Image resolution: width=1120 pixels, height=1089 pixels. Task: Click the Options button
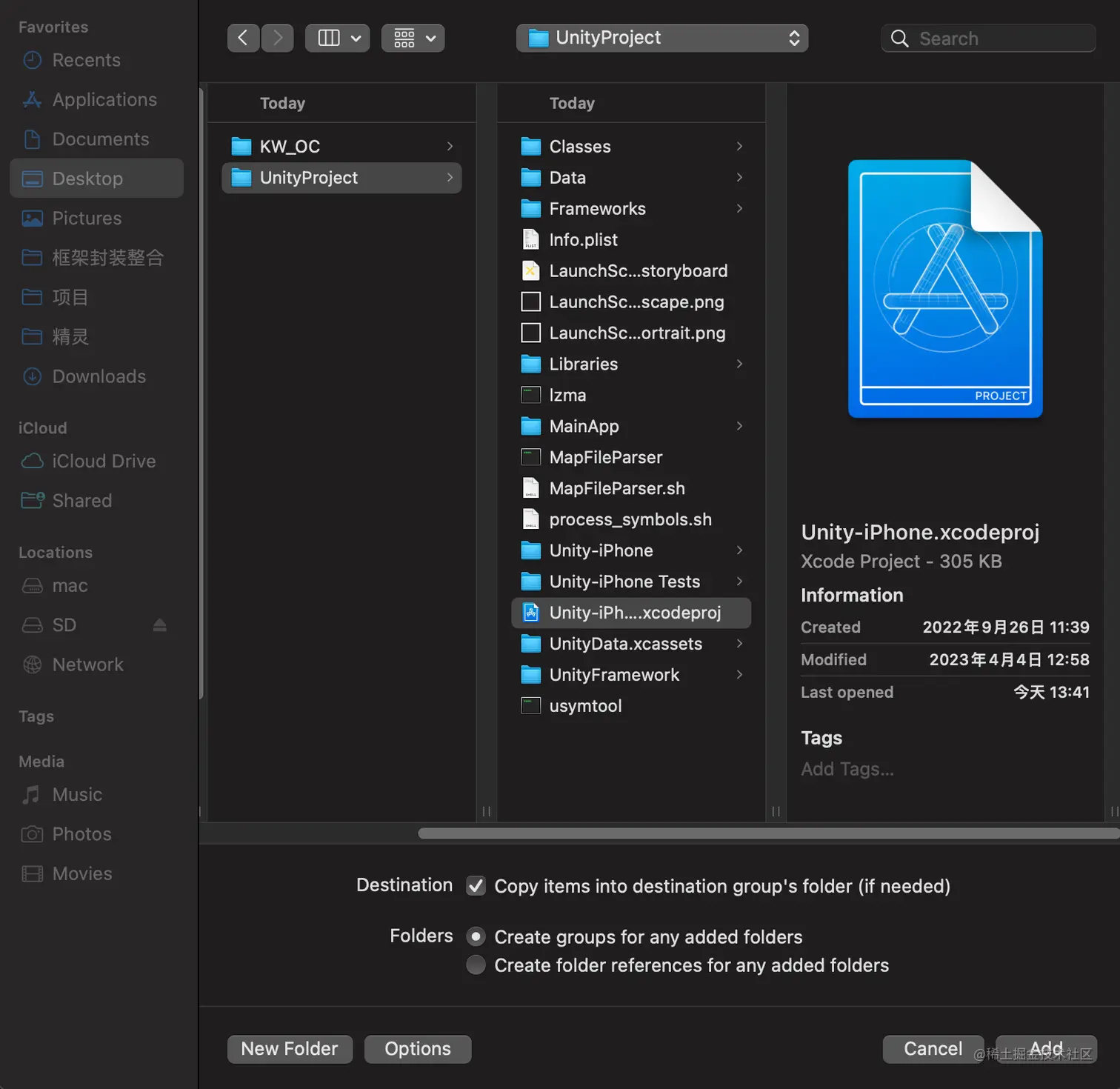(418, 1049)
